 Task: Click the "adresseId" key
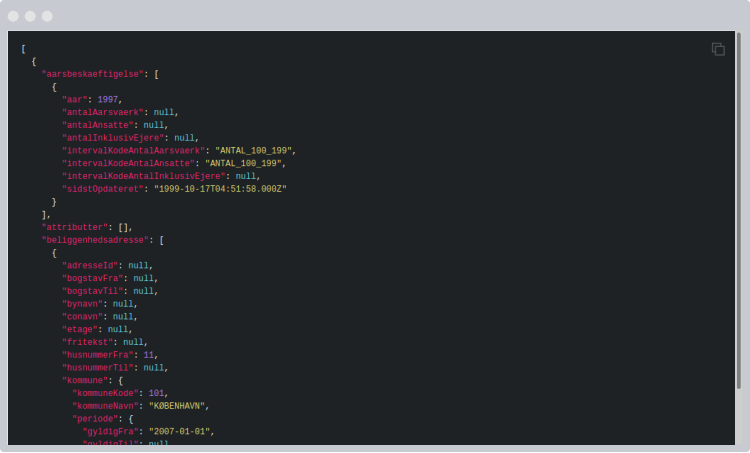[90, 265]
